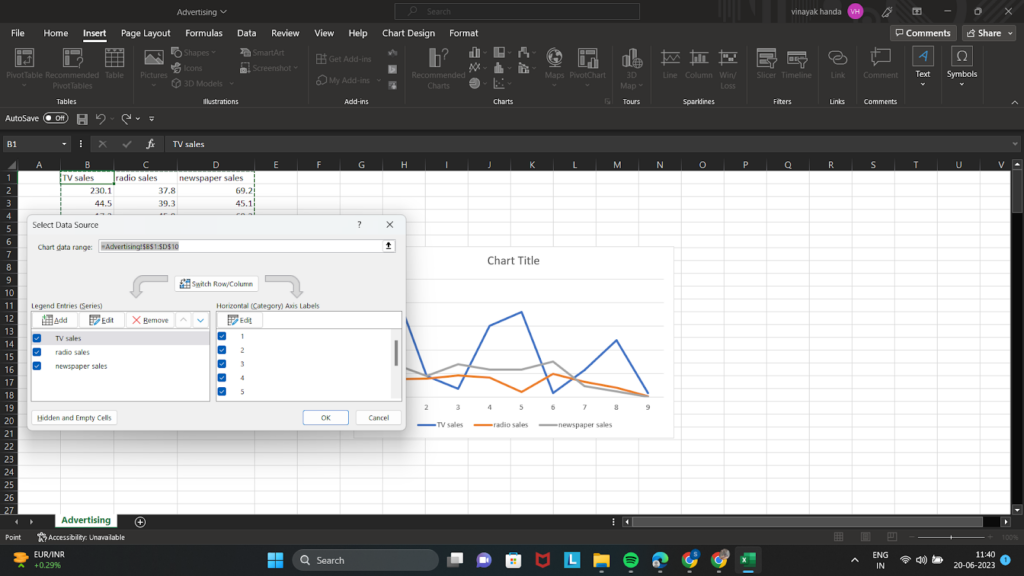The height and width of the screenshot is (576, 1024).
Task: Open Recommended Charts
Action: 438,68
